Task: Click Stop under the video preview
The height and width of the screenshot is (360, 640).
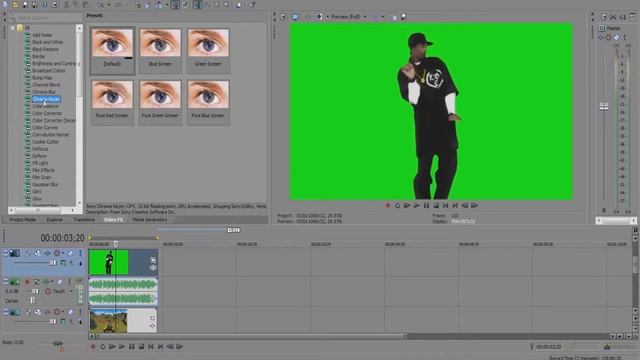Action: [436, 205]
